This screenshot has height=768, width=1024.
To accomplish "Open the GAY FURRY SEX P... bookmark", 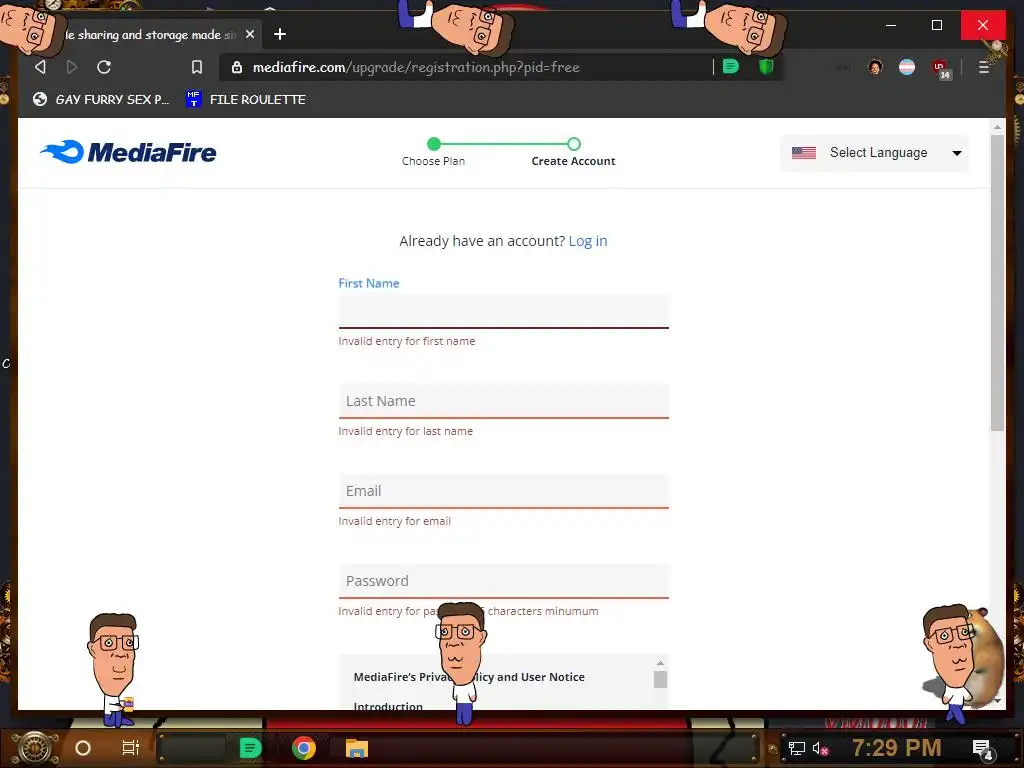I will coord(101,99).
